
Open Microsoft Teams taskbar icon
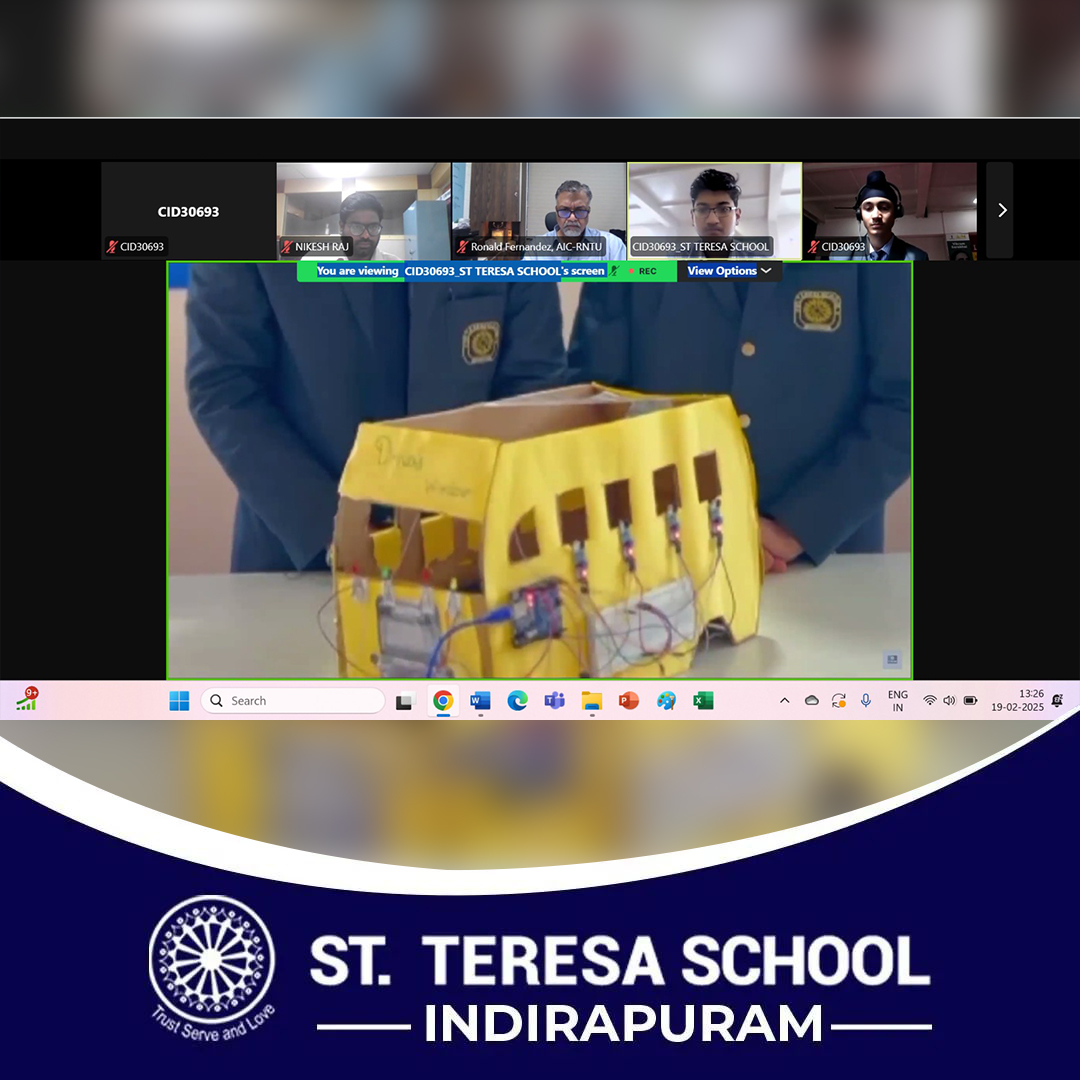554,701
